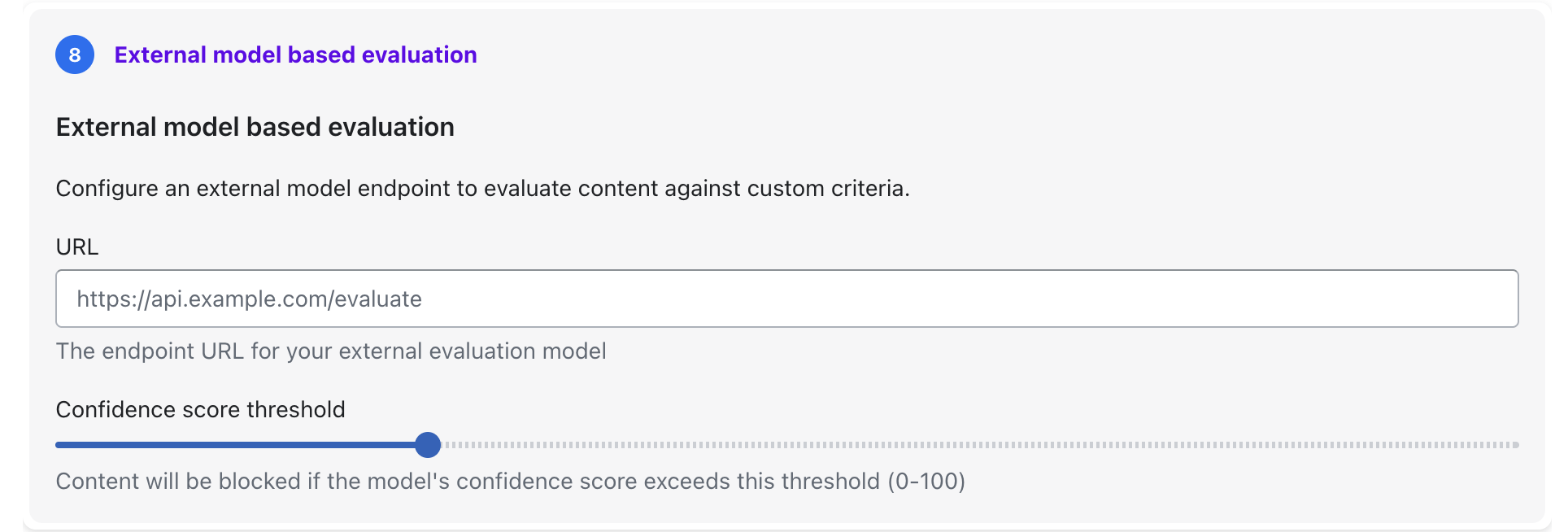Click the blue step 8 number badge
This screenshot has width=1568, height=532.
click(x=75, y=55)
